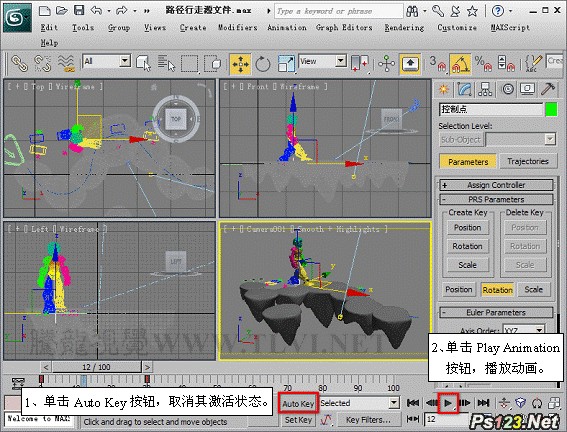
Task: Click Use Pivot Point Center icon
Action: coord(360,64)
